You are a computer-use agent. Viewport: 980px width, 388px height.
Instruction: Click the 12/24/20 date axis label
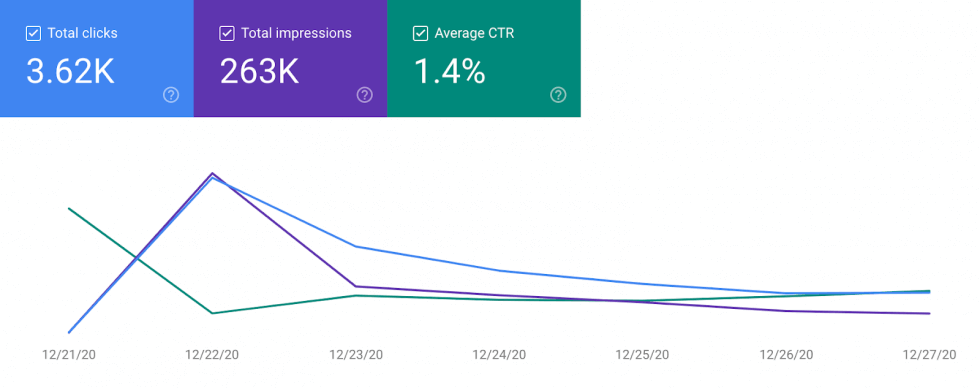coord(499,355)
